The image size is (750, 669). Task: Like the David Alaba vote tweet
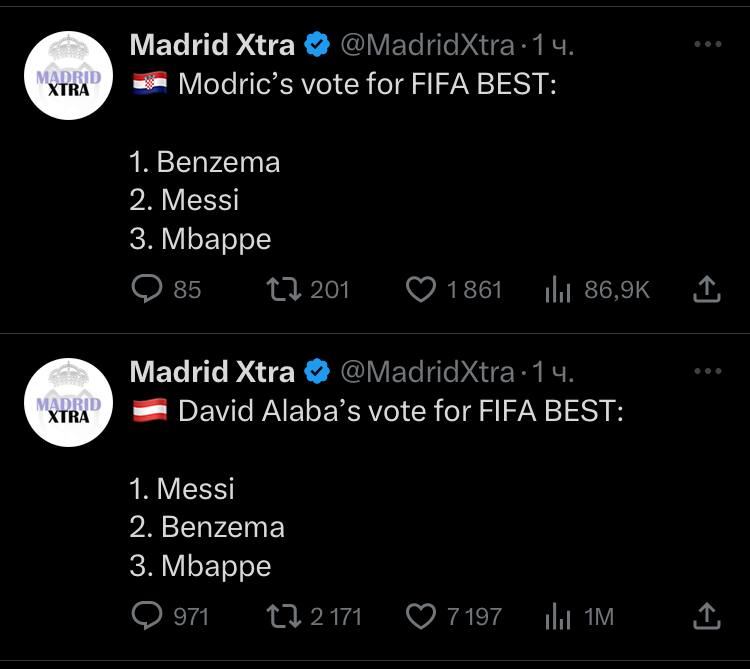coord(422,616)
